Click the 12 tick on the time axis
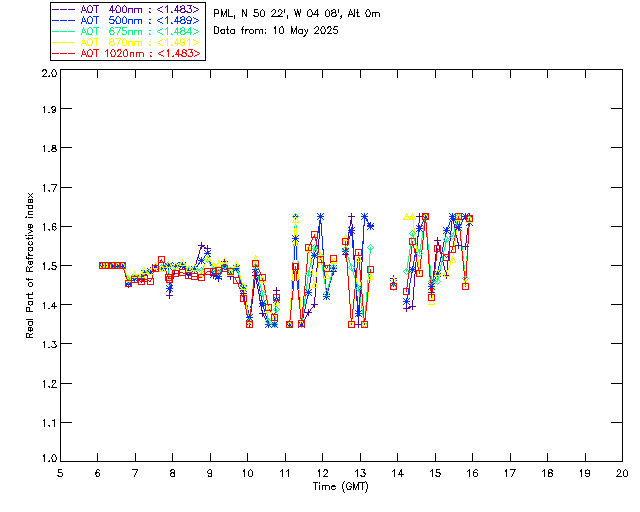Screen dimensions: 640x512 (x=322, y=472)
